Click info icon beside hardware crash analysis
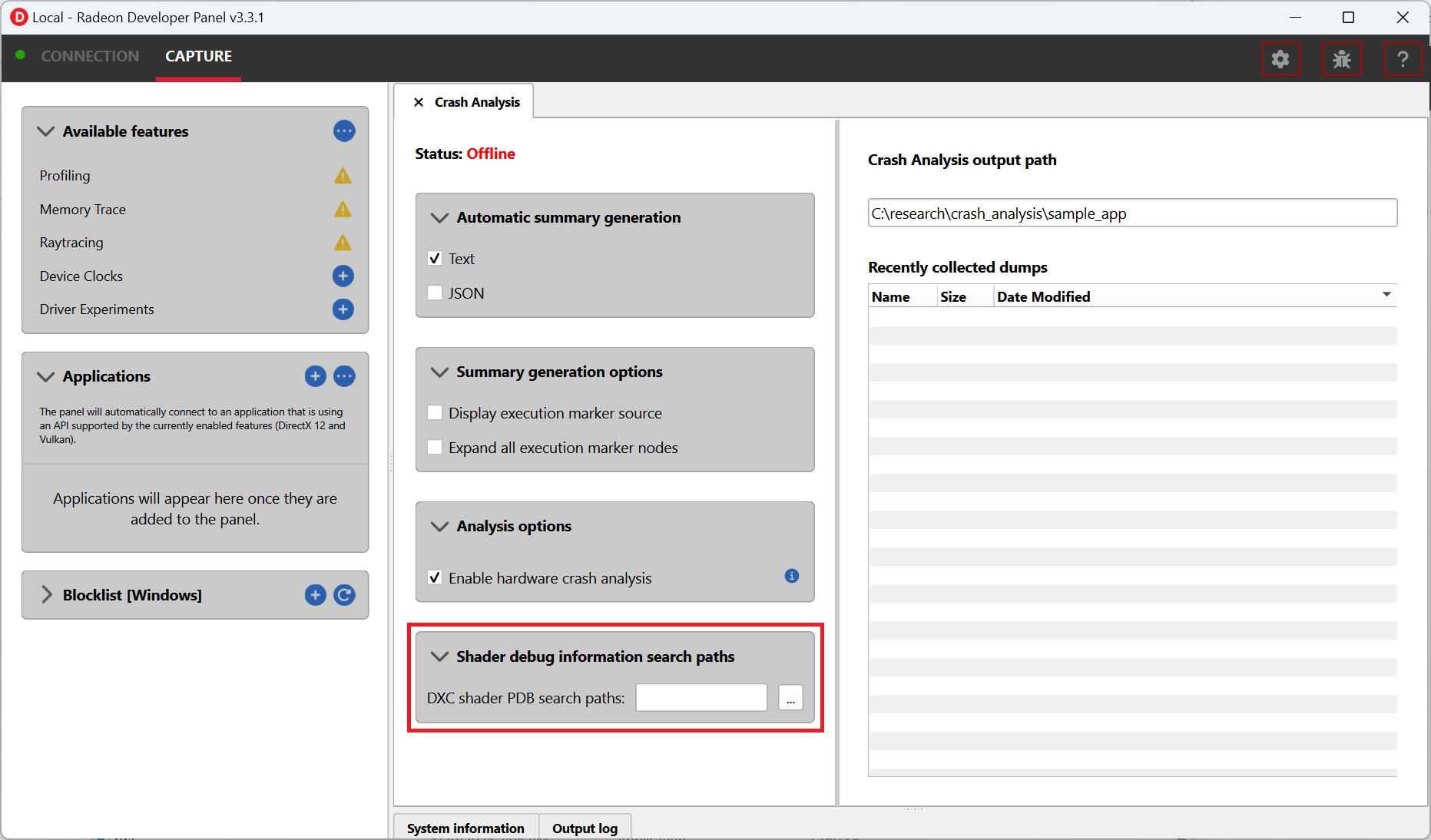1431x840 pixels. (791, 576)
